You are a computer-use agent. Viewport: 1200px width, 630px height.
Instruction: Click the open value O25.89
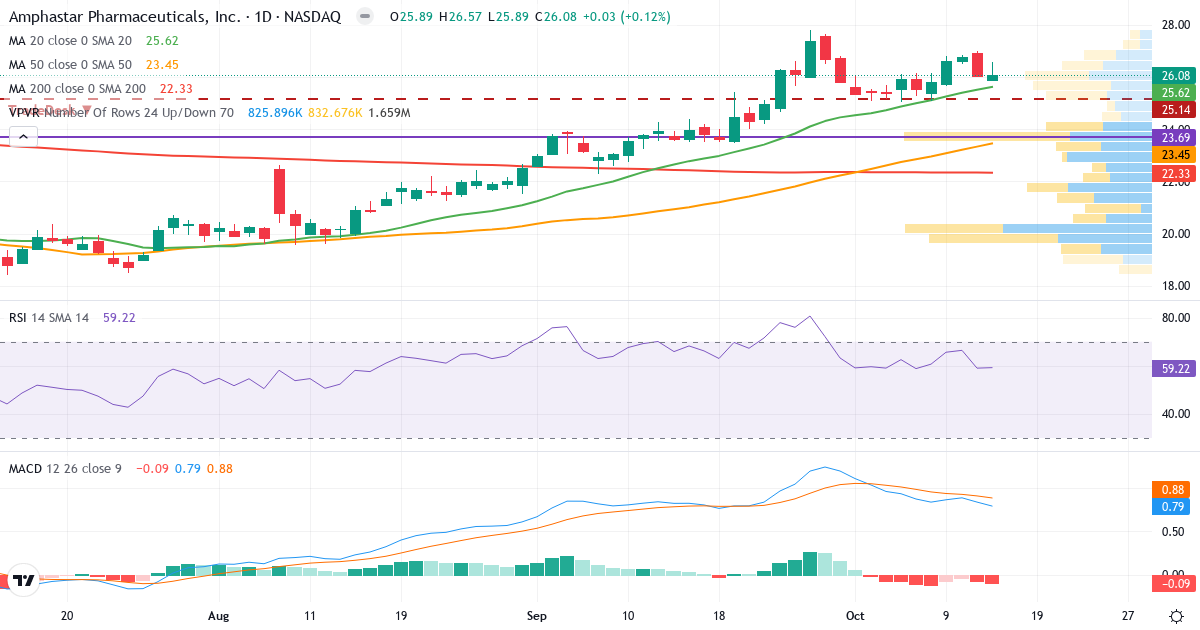click(411, 17)
